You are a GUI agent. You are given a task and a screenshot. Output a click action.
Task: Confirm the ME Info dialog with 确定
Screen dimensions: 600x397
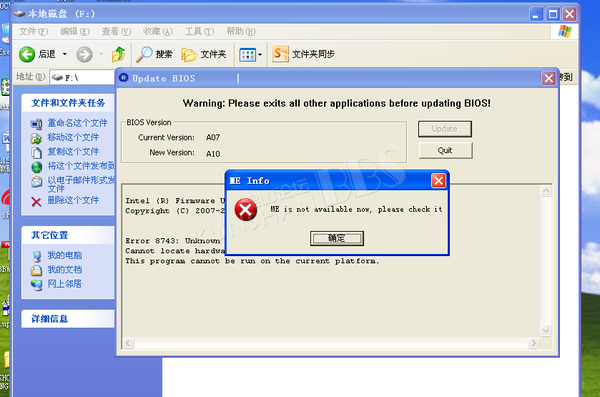tap(337, 238)
